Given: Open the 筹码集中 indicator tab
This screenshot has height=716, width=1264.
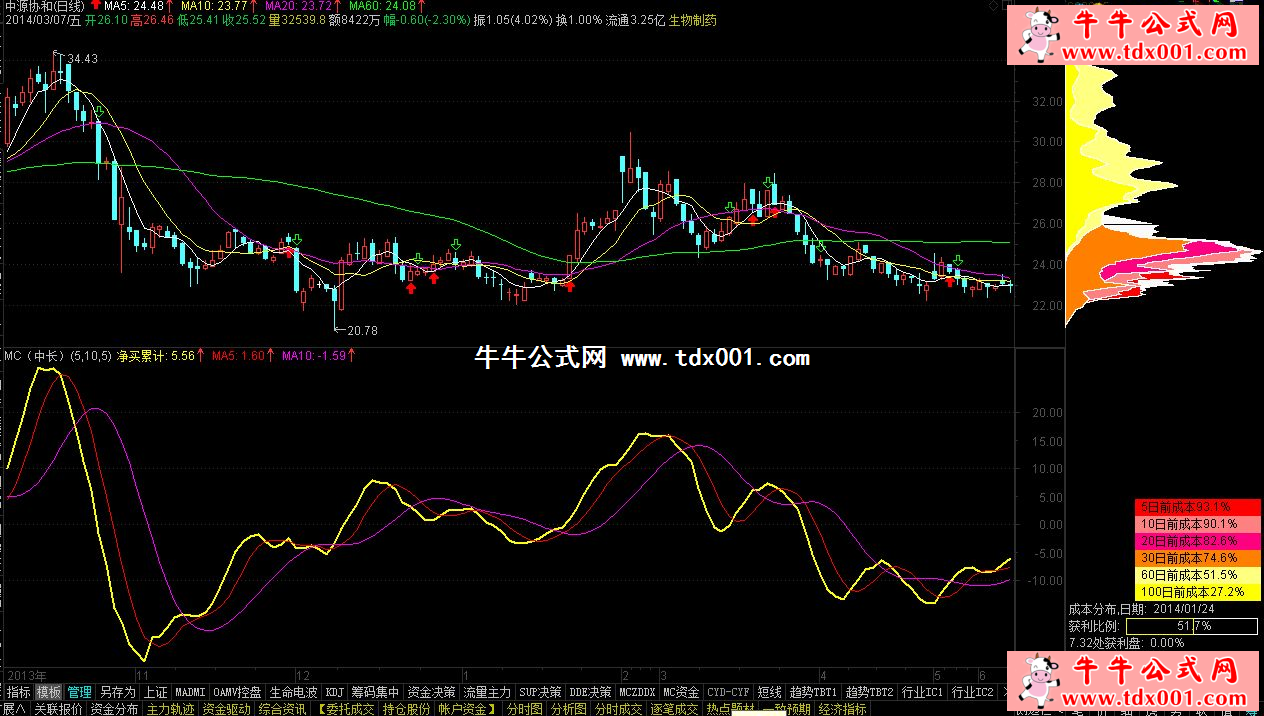Looking at the screenshot, I should (375, 692).
